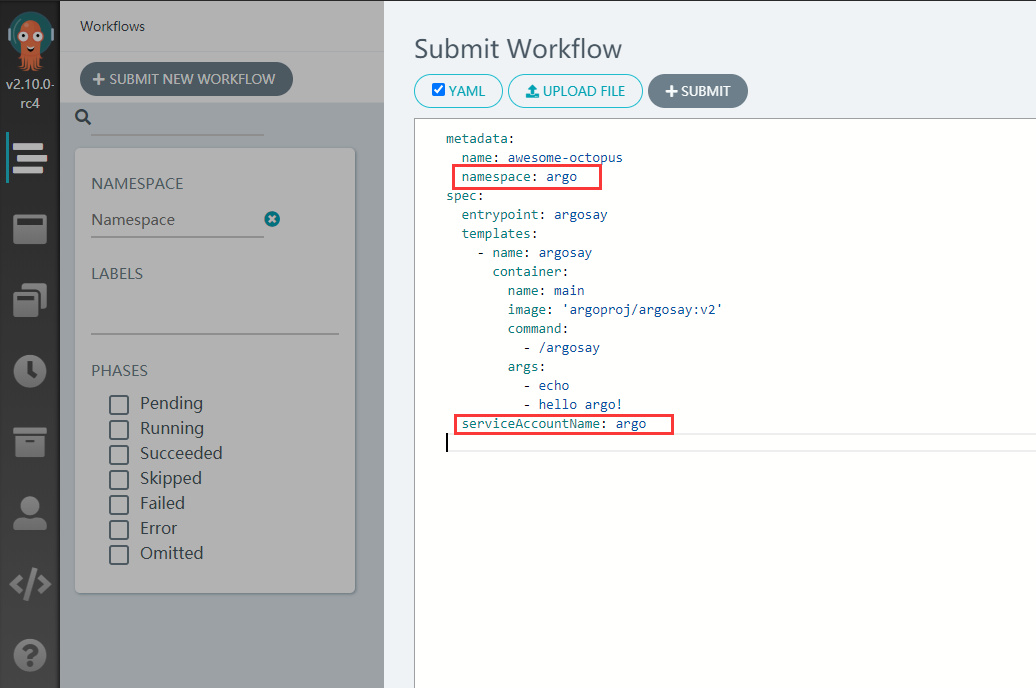Open API docs code icon
The width and height of the screenshot is (1036, 688).
point(30,584)
